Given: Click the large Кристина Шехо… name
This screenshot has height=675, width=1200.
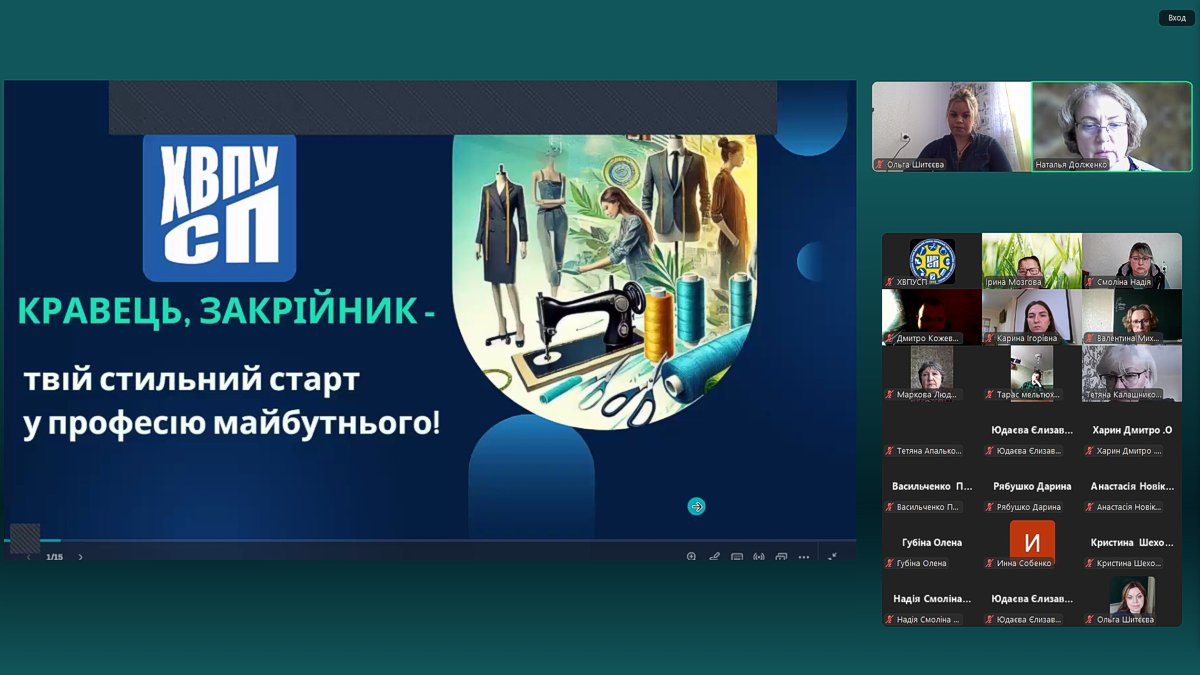Looking at the screenshot, I should 1132,542.
